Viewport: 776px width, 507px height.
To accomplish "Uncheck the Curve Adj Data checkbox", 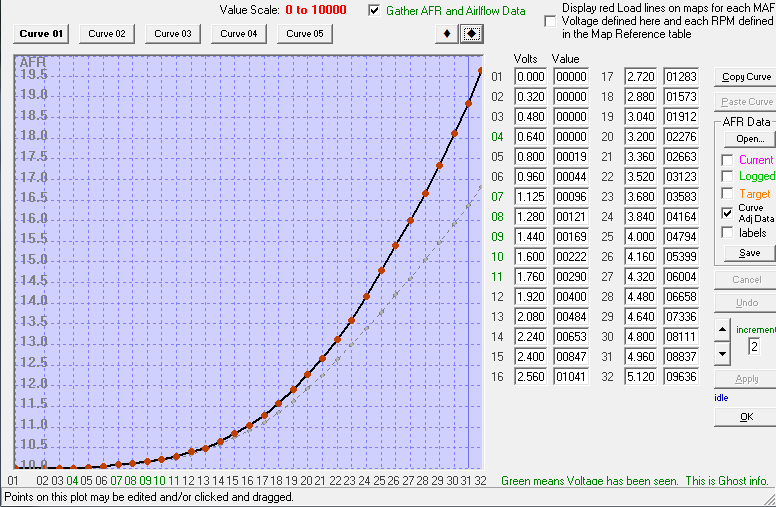I will [727, 213].
